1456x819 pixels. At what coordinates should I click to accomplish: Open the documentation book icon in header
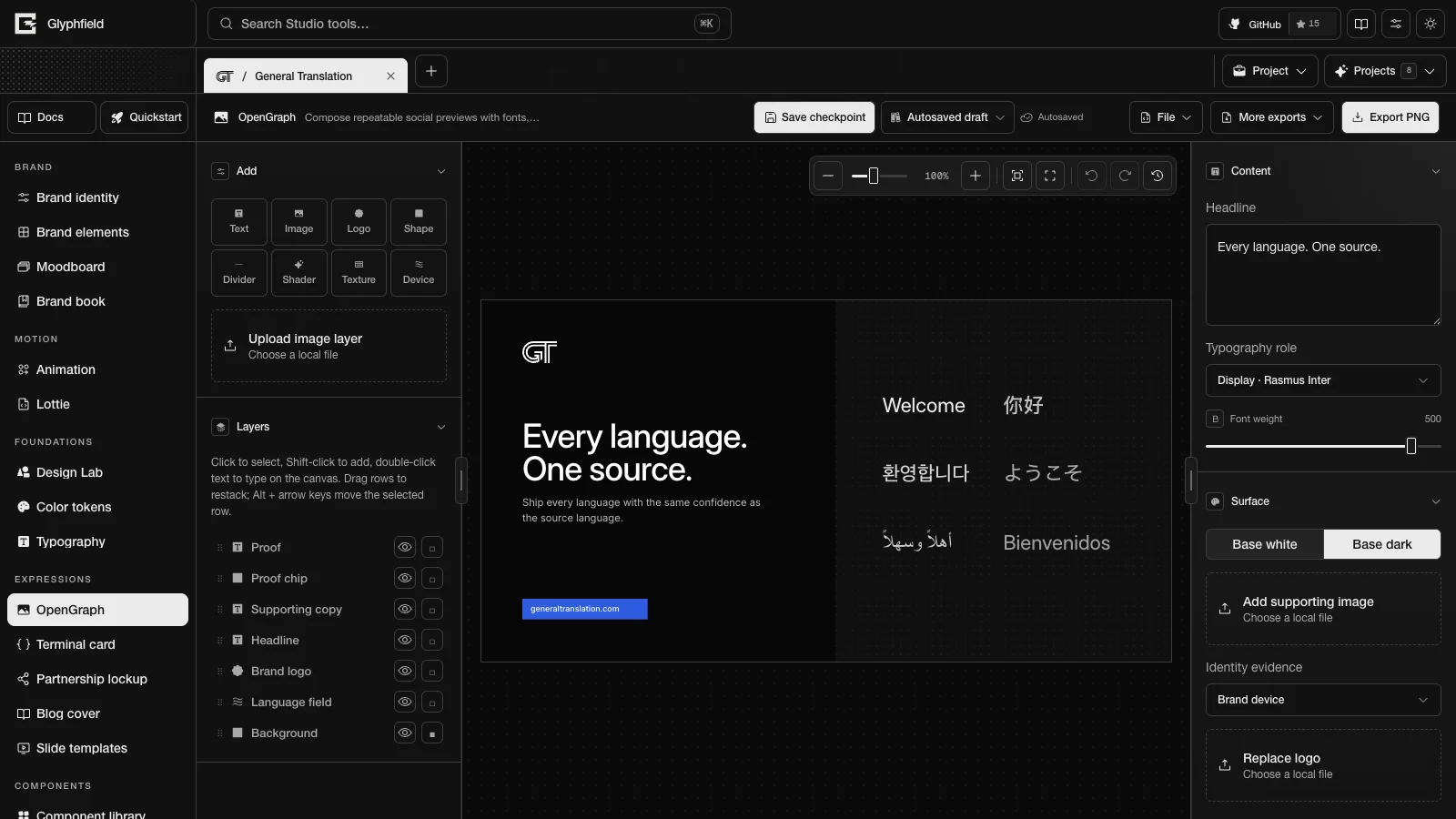point(1361,24)
